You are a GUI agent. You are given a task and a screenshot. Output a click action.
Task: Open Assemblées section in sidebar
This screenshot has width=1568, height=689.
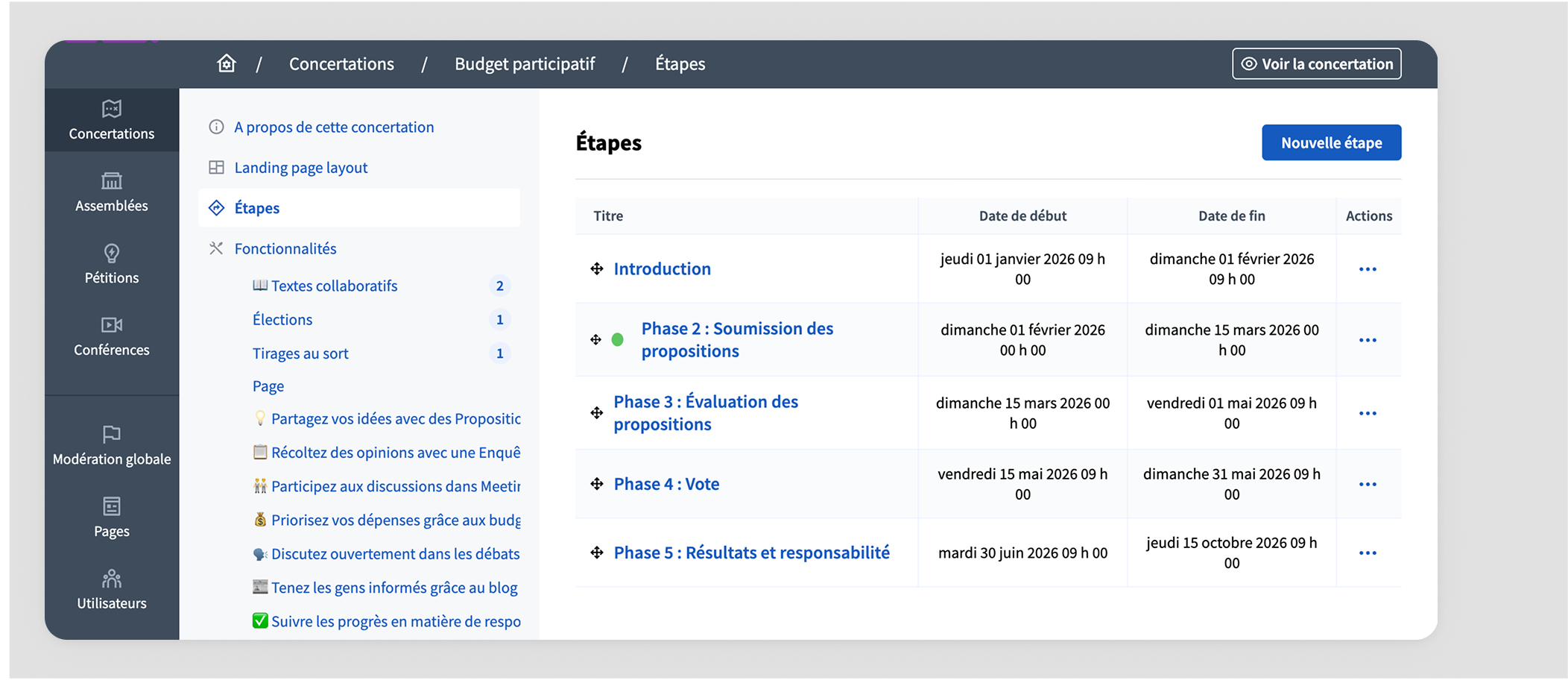click(112, 192)
